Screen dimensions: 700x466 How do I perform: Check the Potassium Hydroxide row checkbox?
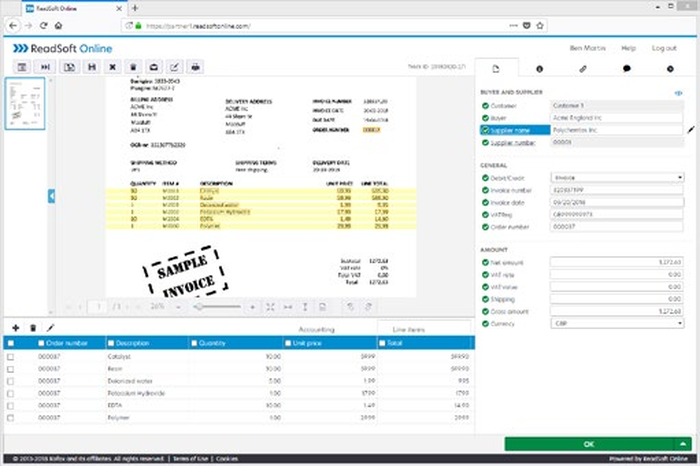point(11,394)
